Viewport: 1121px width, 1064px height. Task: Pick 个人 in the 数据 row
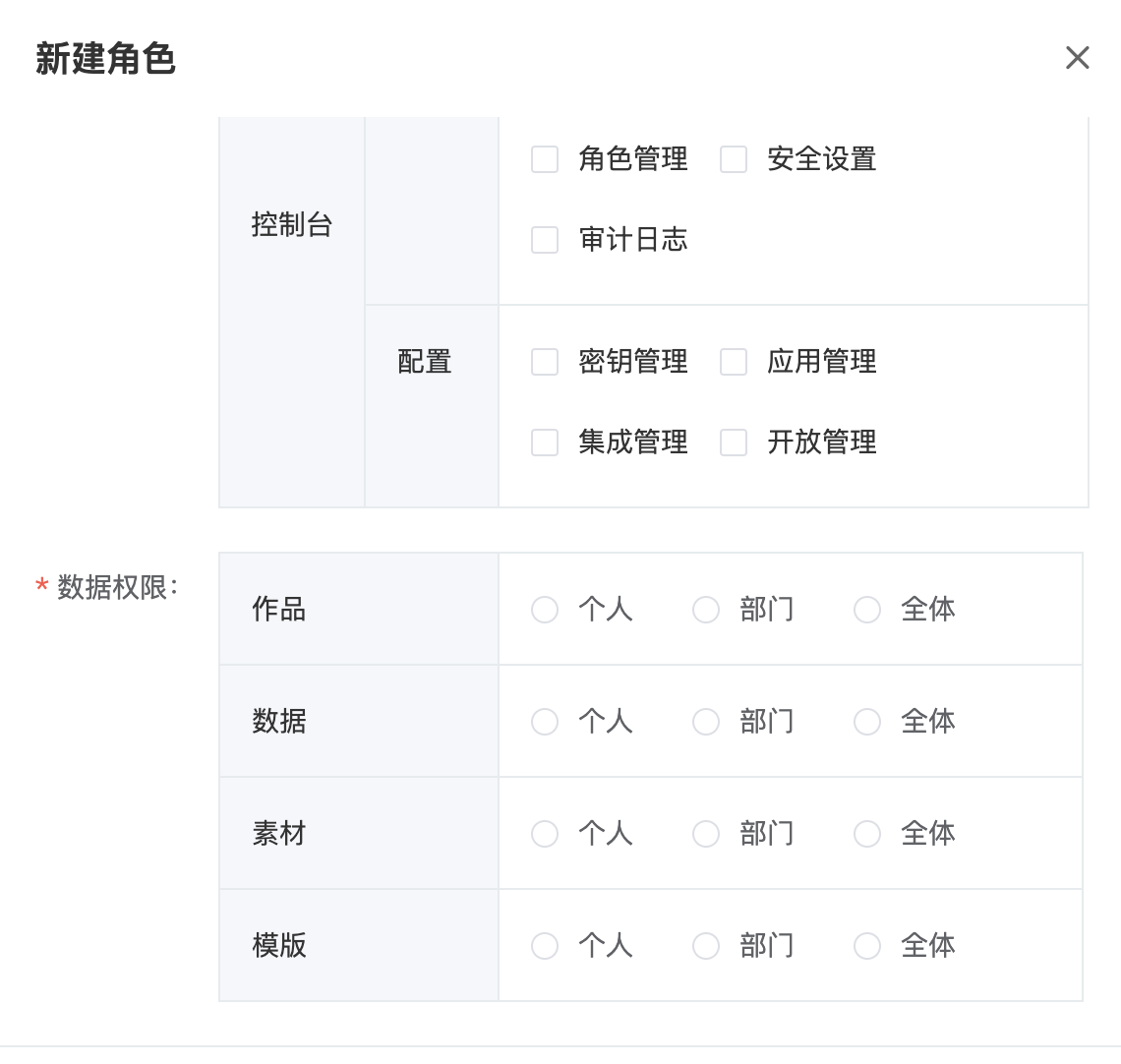coord(545,722)
